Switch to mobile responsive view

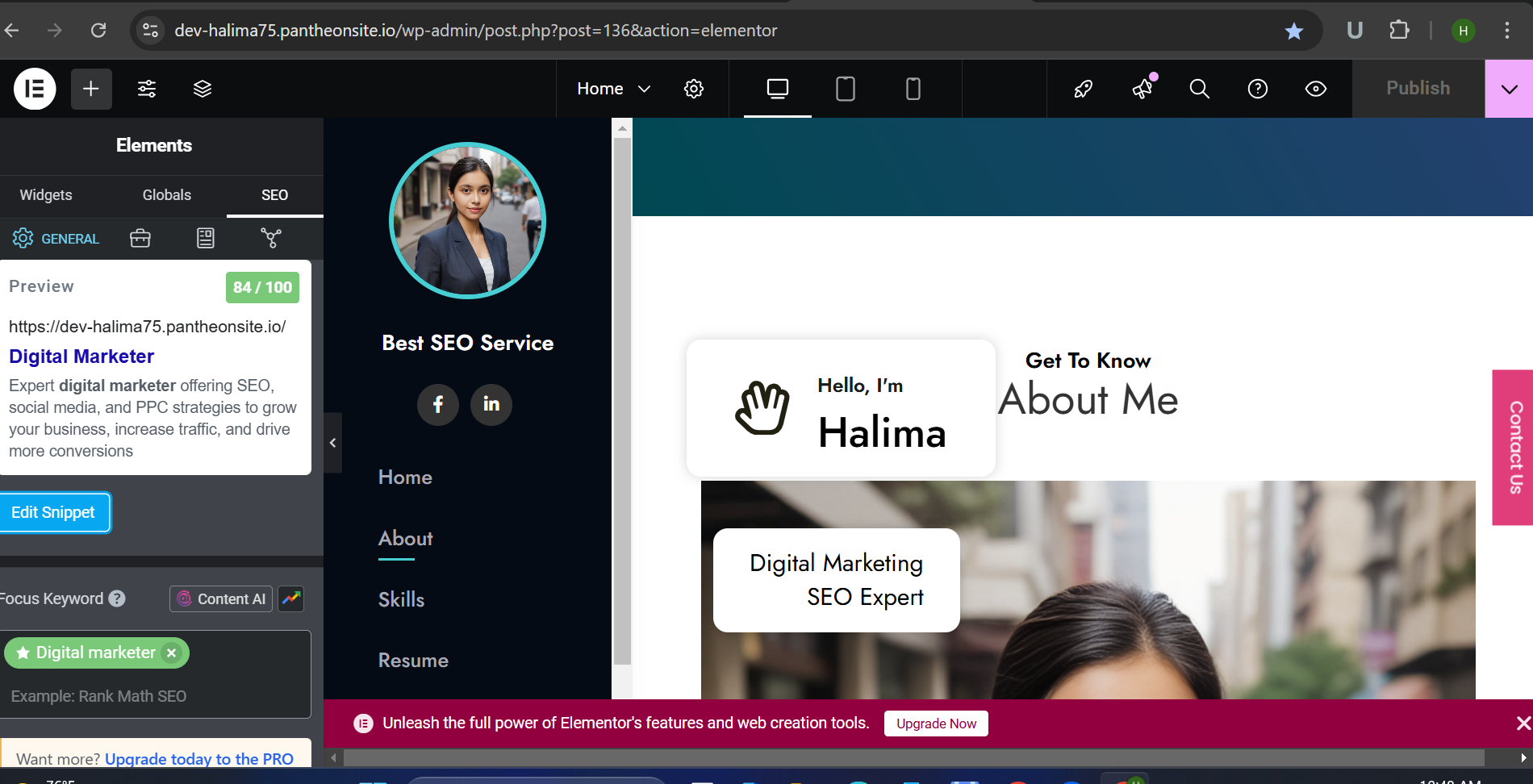[x=913, y=89]
